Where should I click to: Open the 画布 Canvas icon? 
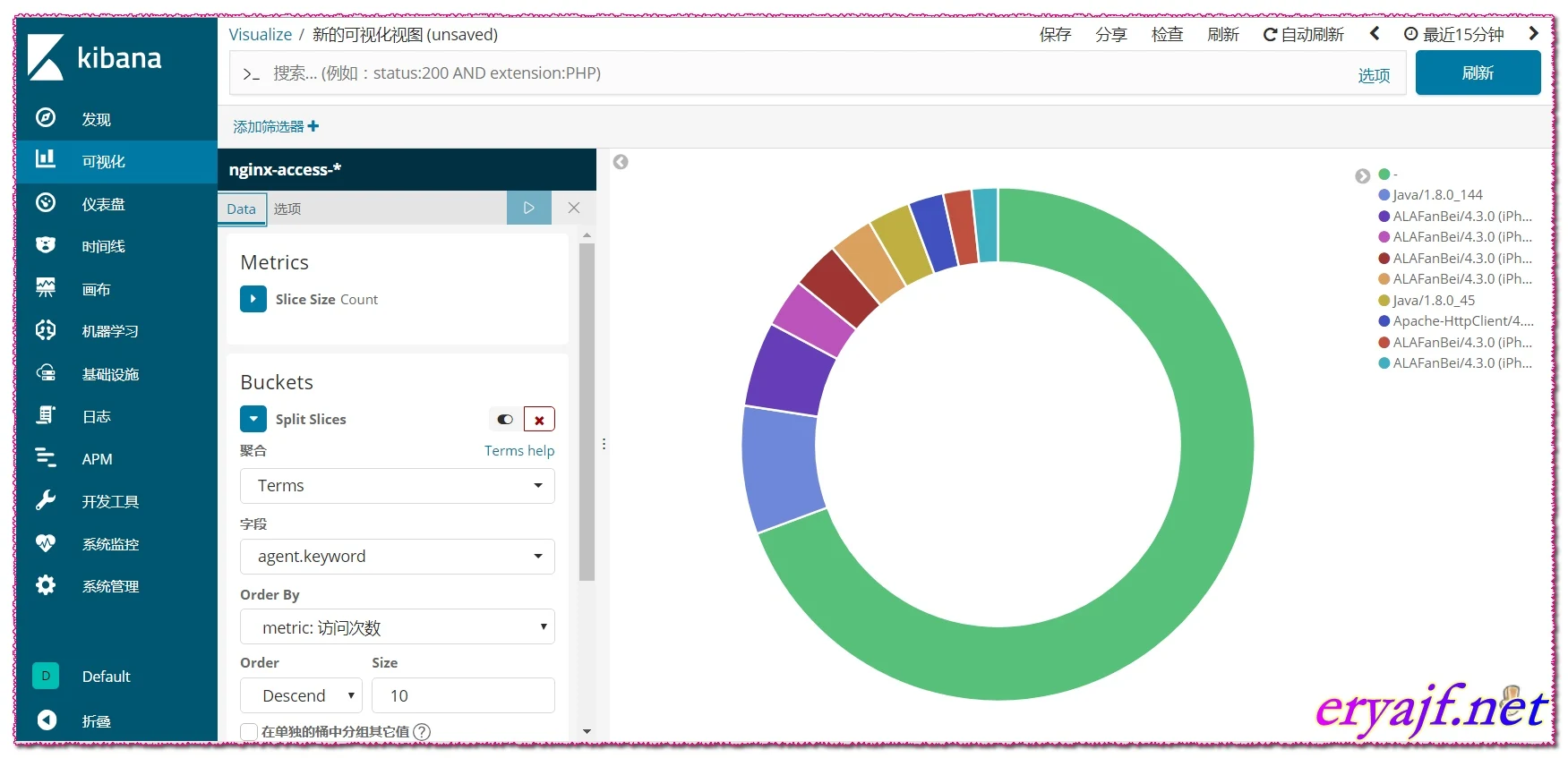point(46,287)
